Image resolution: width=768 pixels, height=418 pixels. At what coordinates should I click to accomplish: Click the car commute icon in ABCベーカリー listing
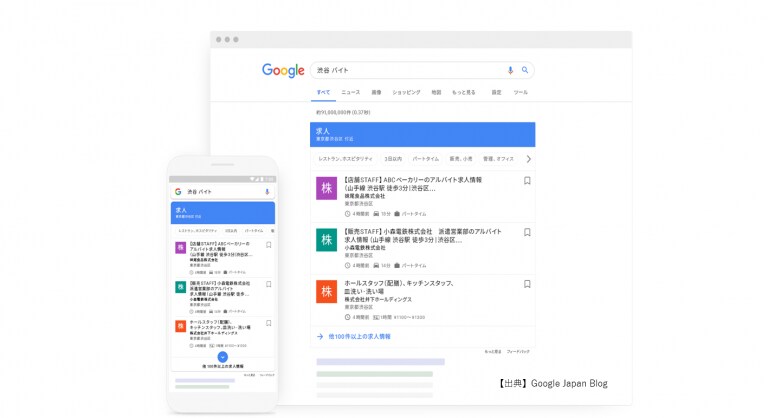pos(376,214)
